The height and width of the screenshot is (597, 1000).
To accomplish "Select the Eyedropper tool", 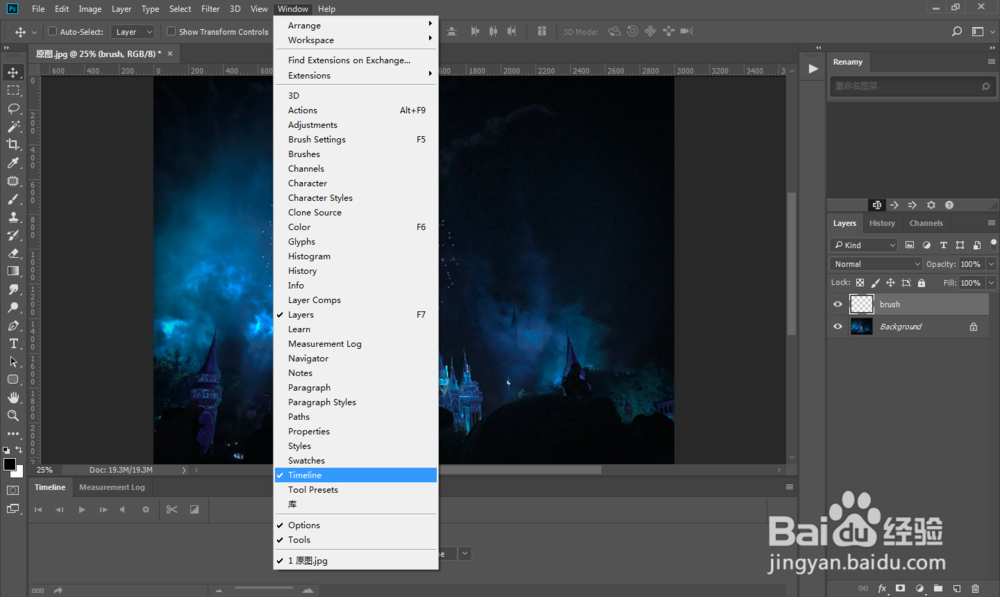I will coord(13,163).
